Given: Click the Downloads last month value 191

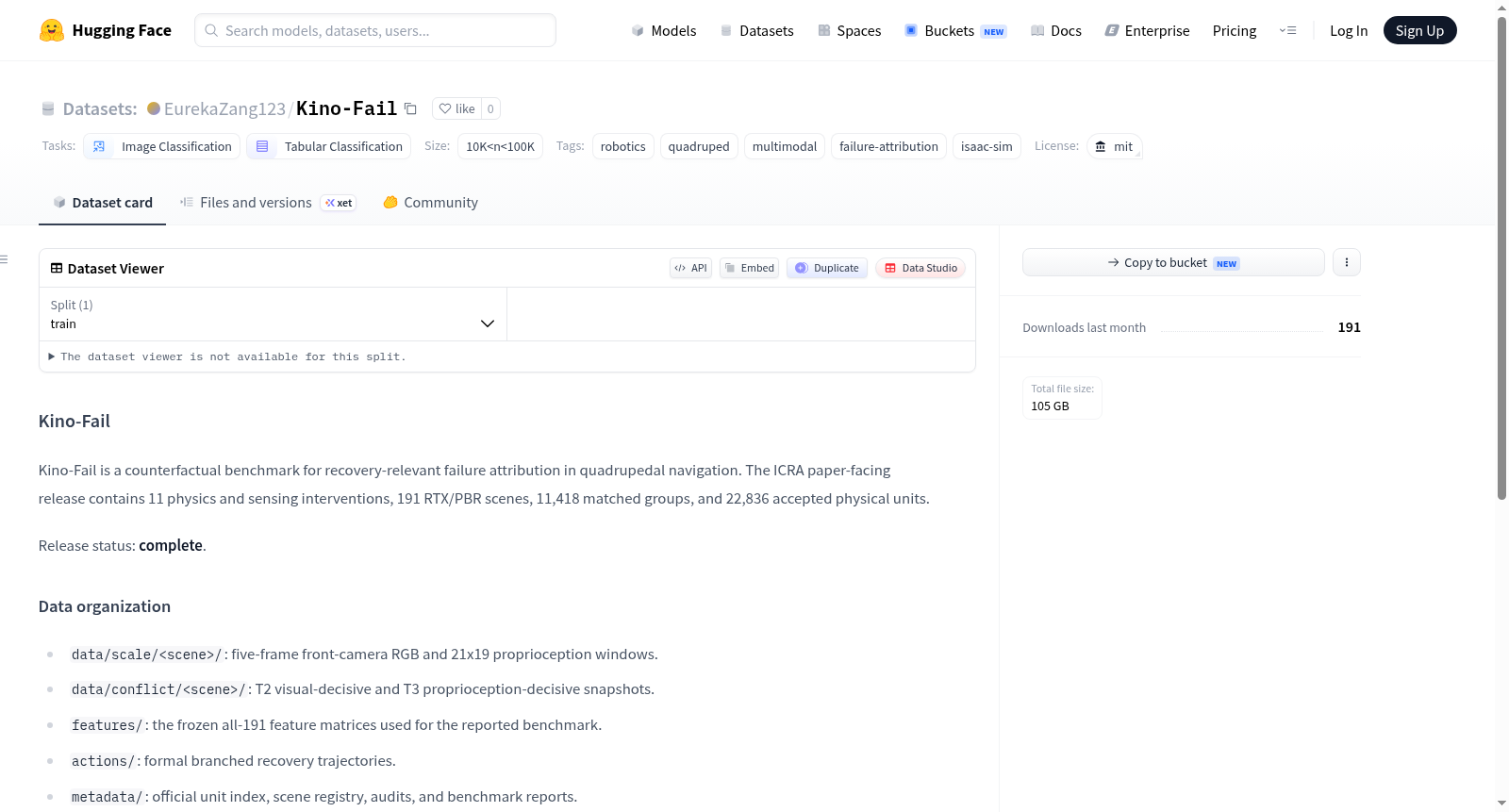Looking at the screenshot, I should tap(1349, 327).
